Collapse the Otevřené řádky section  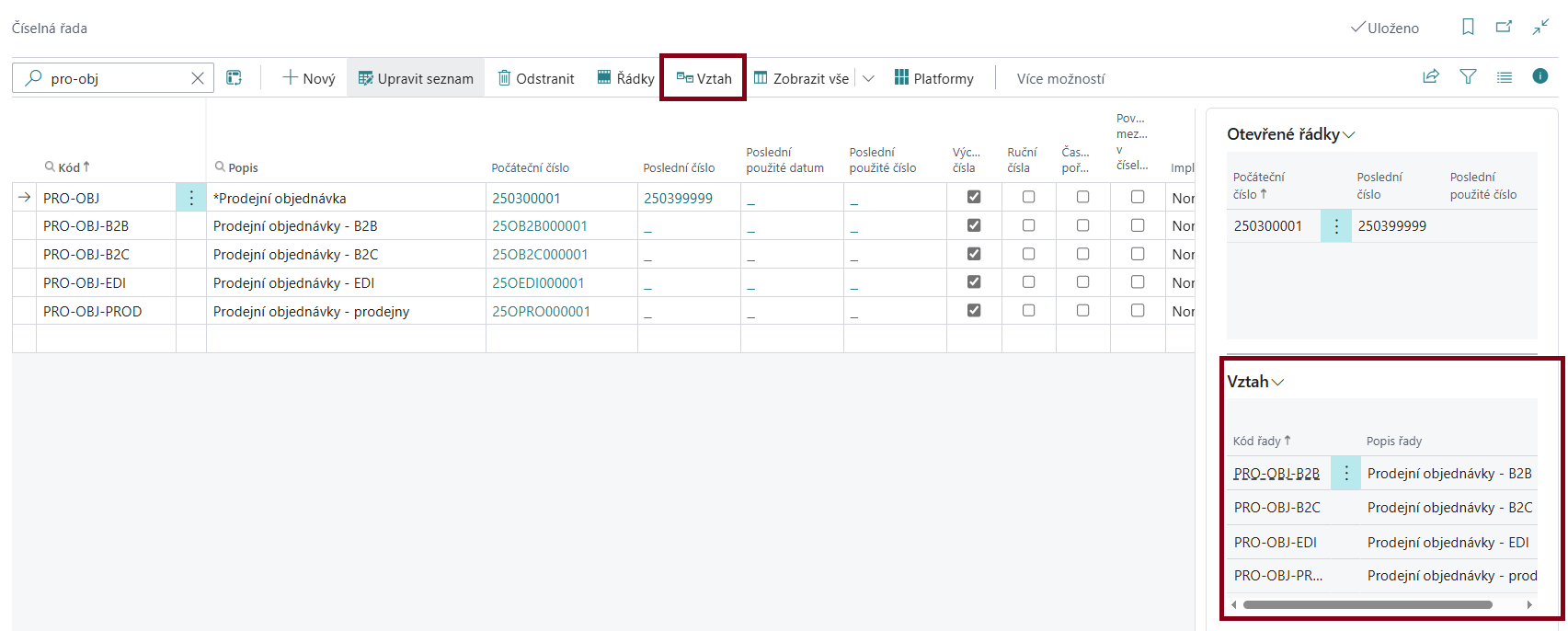(x=1349, y=135)
